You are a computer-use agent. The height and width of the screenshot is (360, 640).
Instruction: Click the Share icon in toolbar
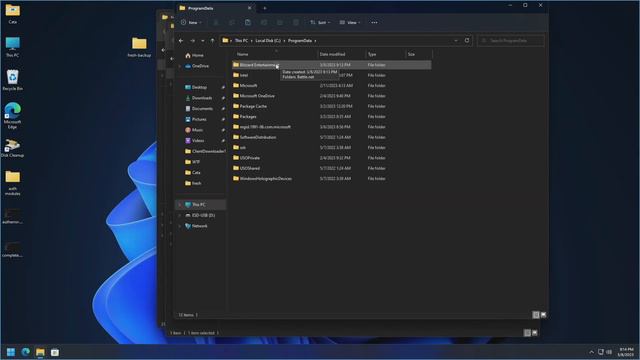280,22
